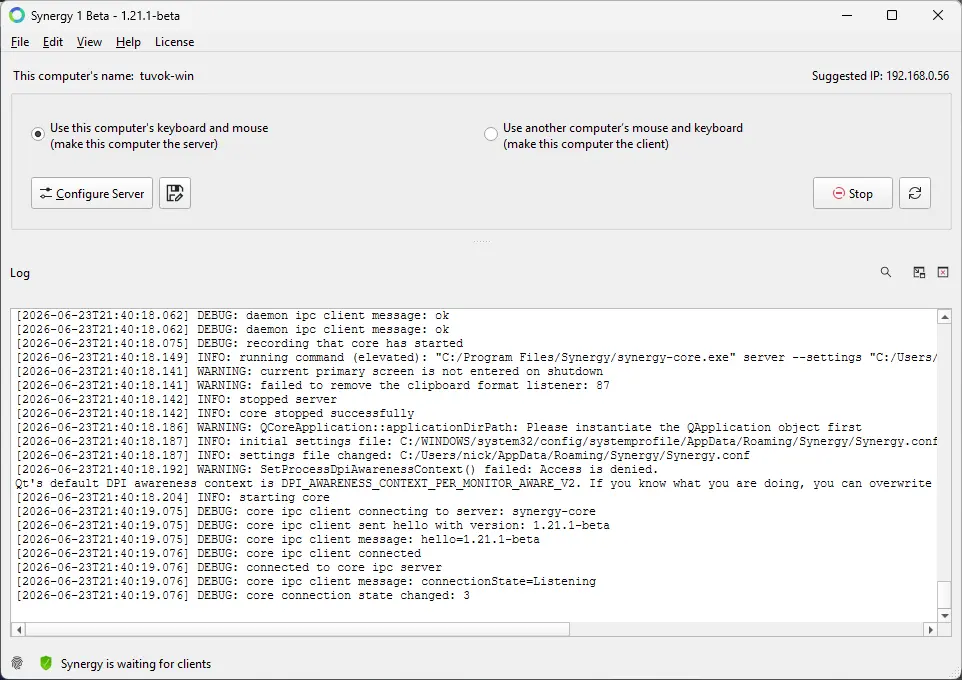
Task: Float the Log panel into a window
Action: pyautogui.click(x=919, y=272)
